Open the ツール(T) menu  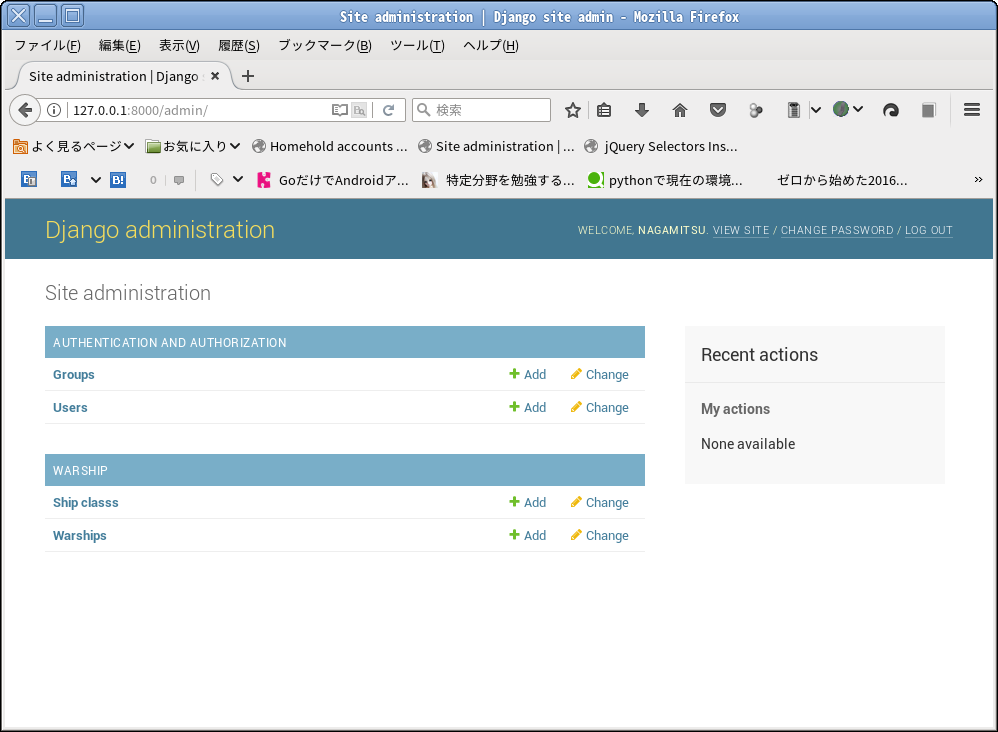(x=417, y=45)
